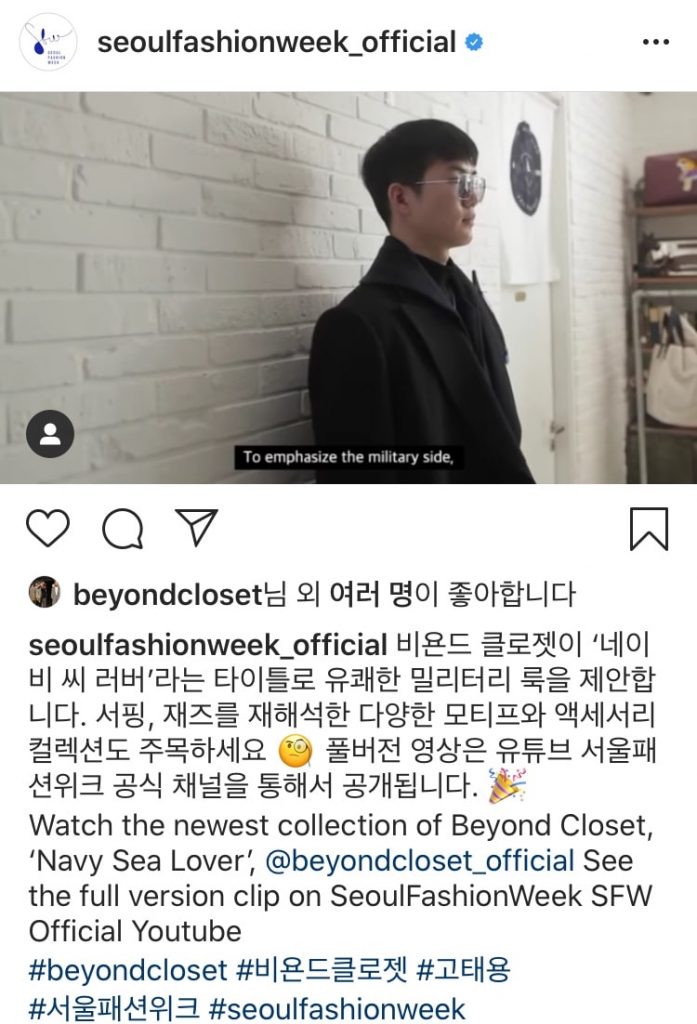The height and width of the screenshot is (1024, 697).
Task: View beyondcloset profile from likes line
Action: (x=167, y=594)
